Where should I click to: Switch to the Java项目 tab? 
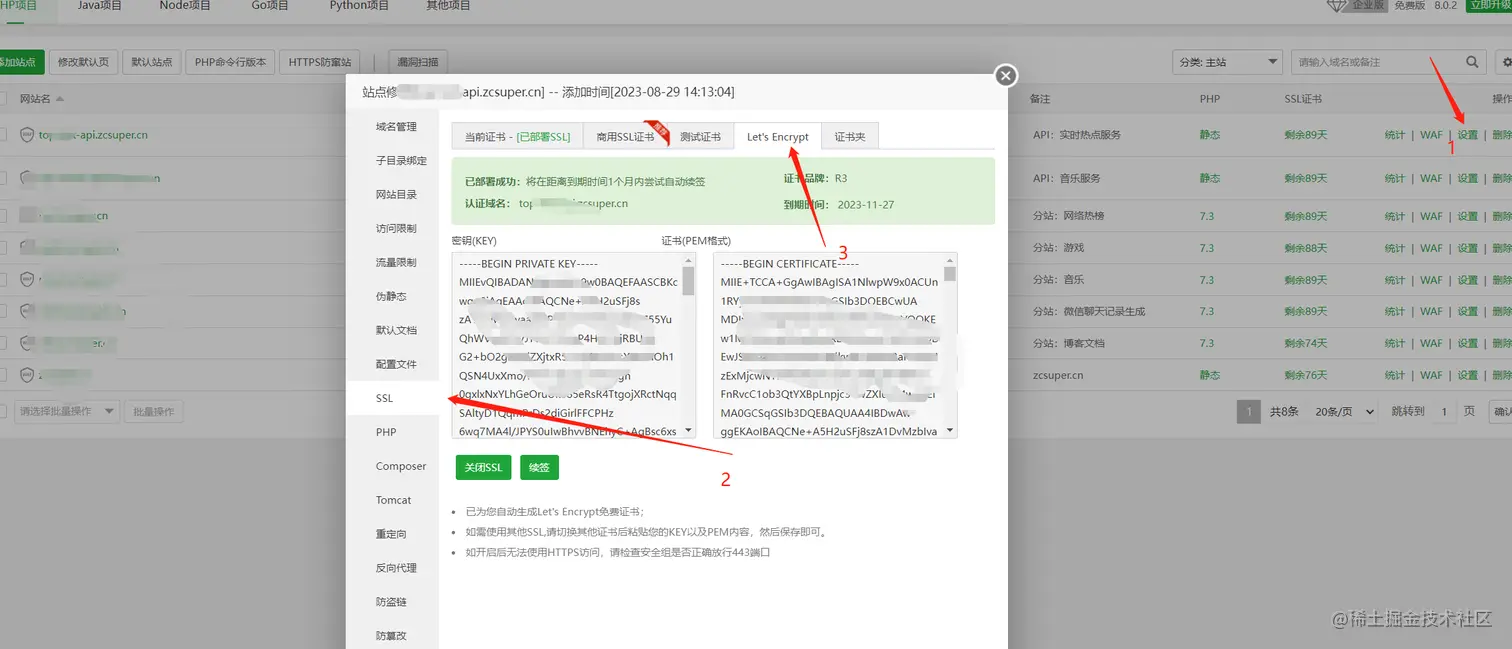point(100,6)
